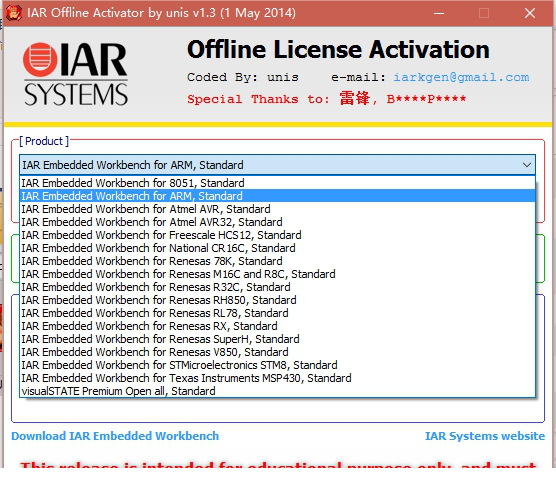
Task: Select Renesas RH850, Standard
Action: click(x=277, y=300)
